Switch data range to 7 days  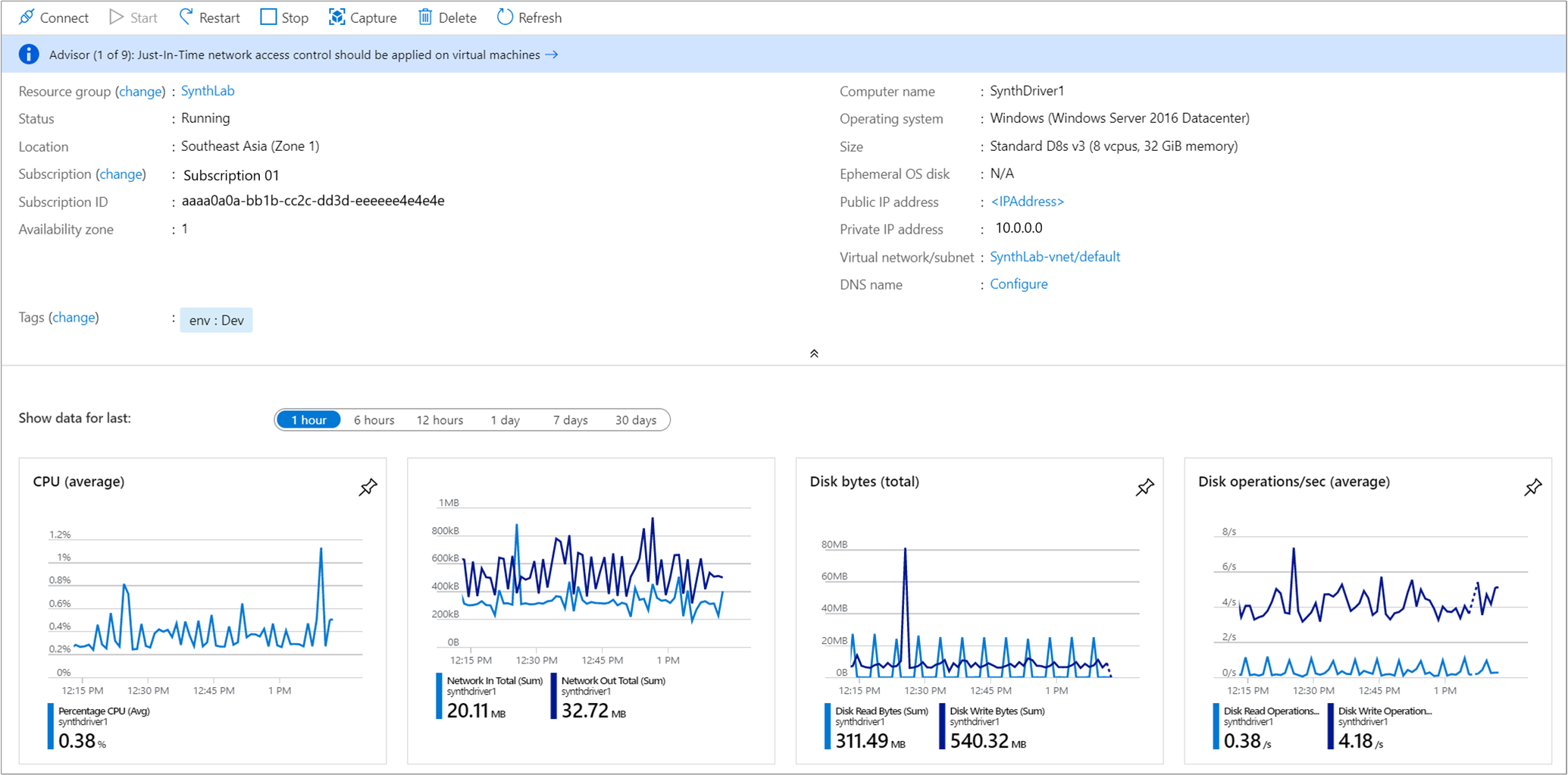570,419
